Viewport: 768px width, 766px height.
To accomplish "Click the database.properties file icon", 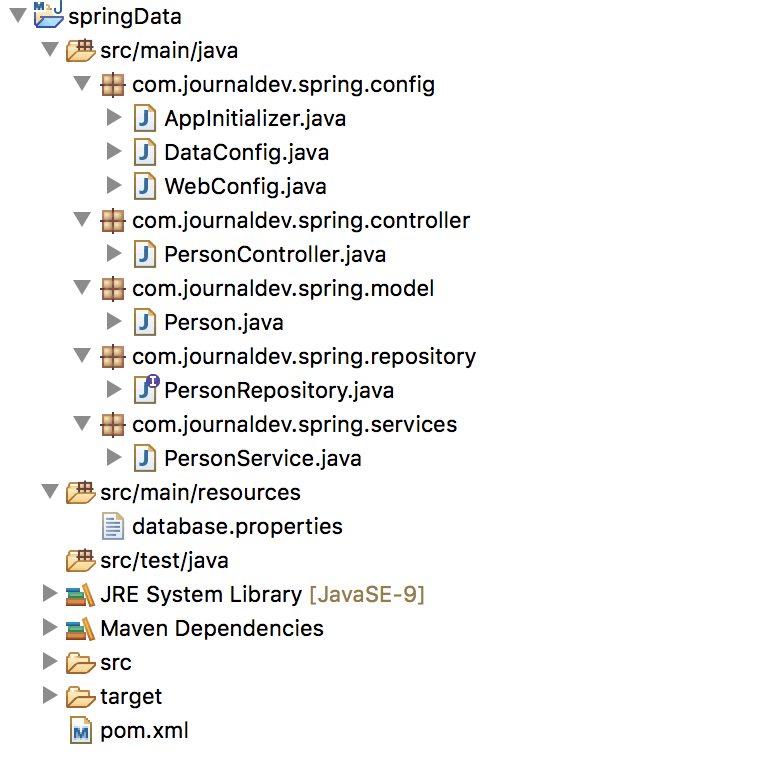I will 113,526.
